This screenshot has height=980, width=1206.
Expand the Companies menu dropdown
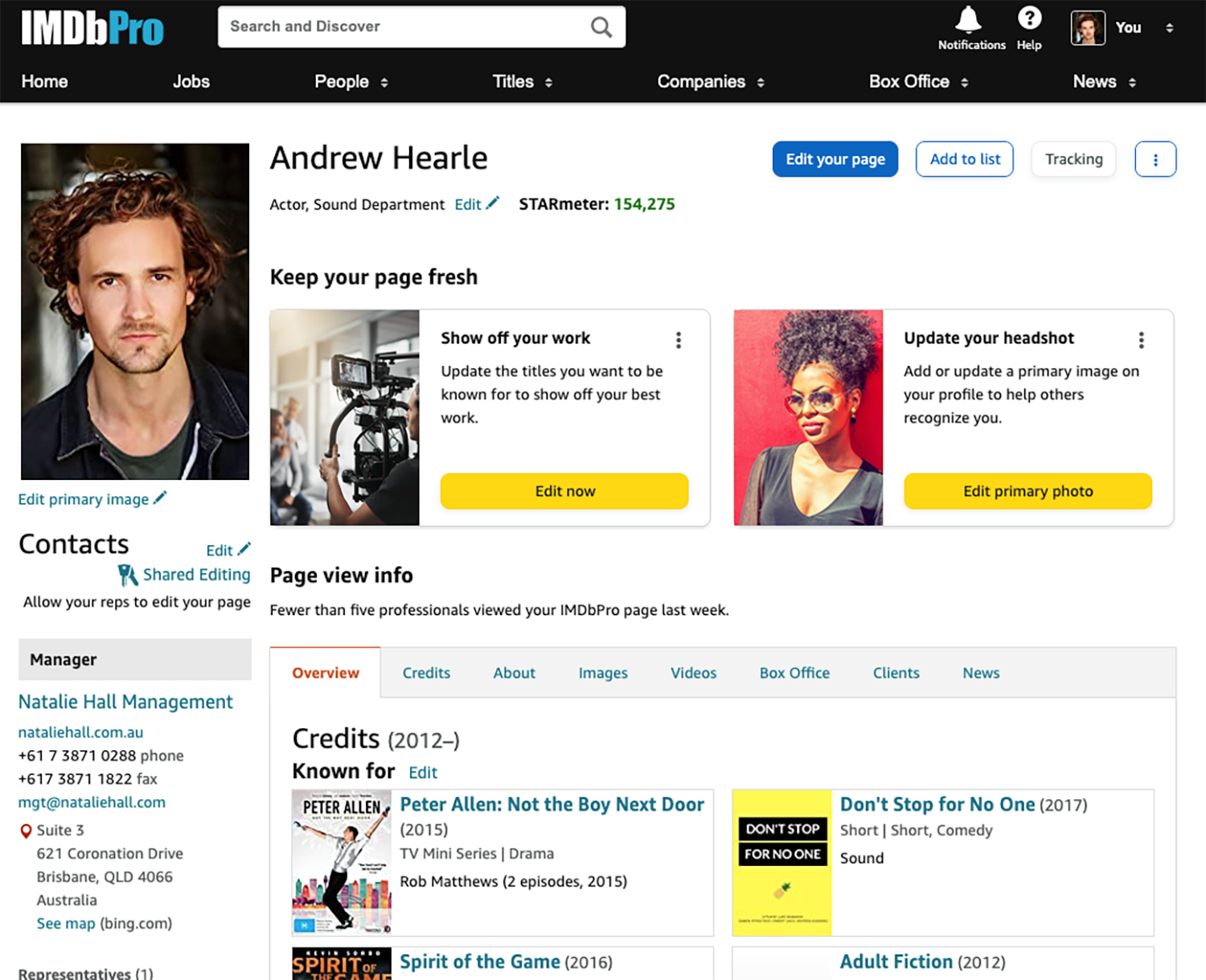coord(761,83)
